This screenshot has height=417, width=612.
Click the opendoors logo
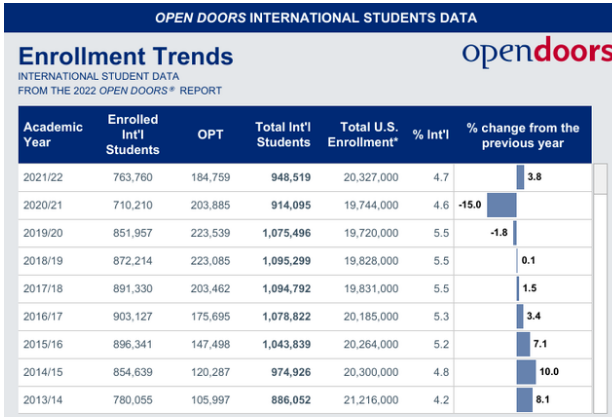[x=535, y=55]
